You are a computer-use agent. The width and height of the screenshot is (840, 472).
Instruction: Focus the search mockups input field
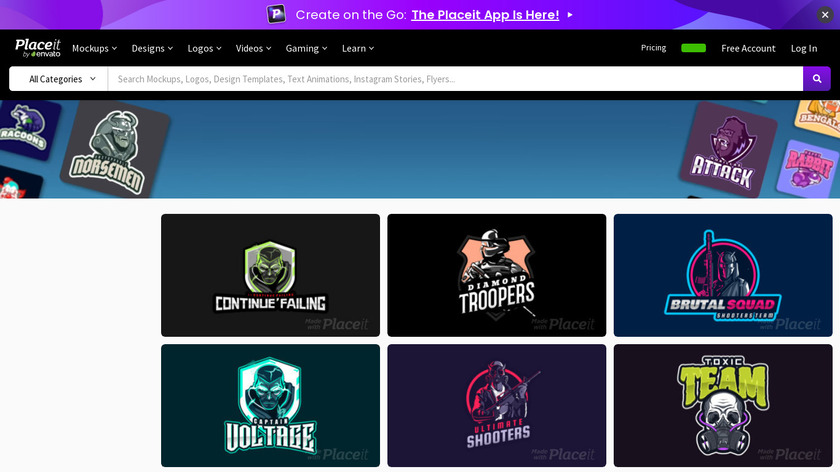point(455,79)
